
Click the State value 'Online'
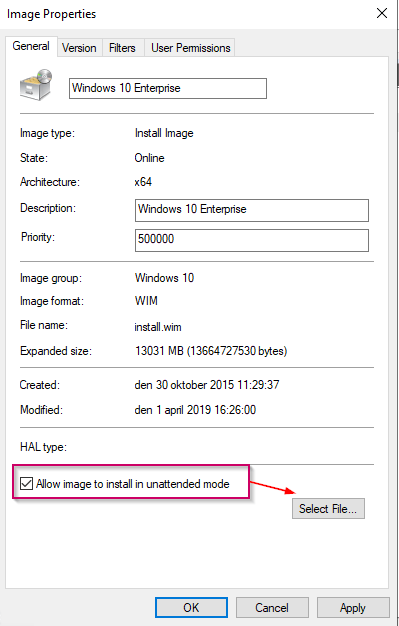tap(149, 158)
